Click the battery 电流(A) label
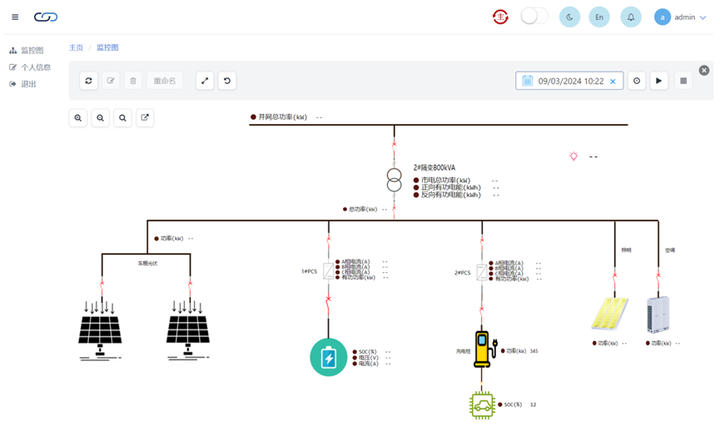 click(369, 364)
